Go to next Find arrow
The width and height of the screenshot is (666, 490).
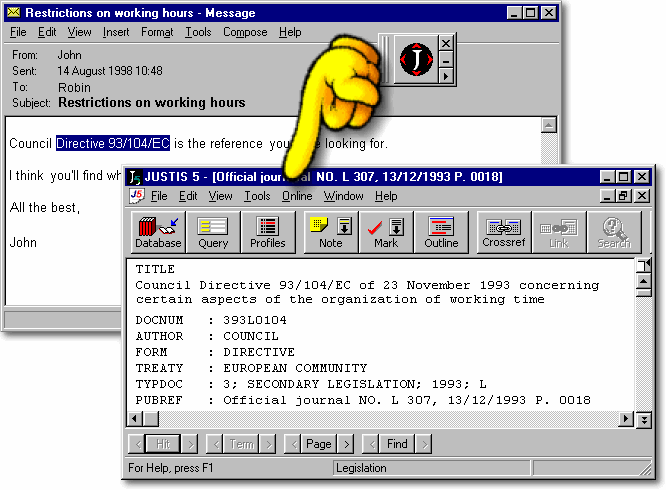[x=424, y=444]
